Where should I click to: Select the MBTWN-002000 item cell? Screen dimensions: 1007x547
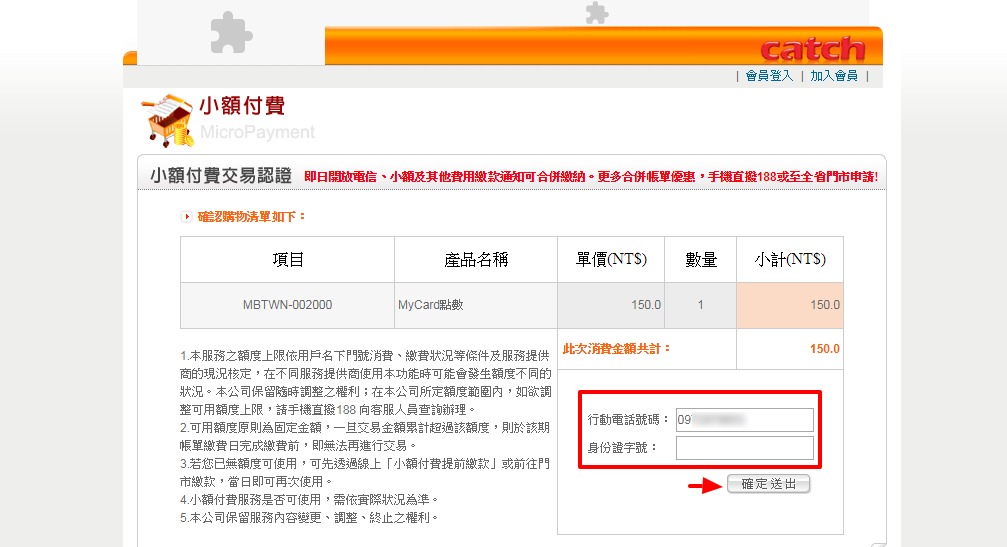pyautogui.click(x=287, y=305)
